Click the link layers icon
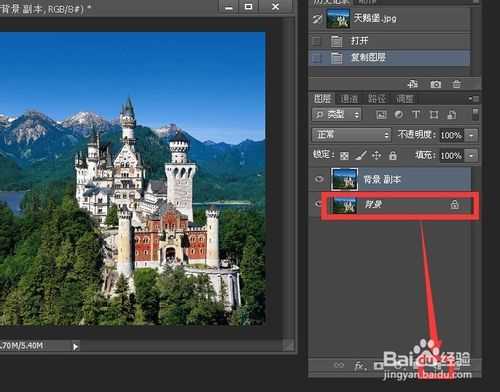 (x=338, y=365)
